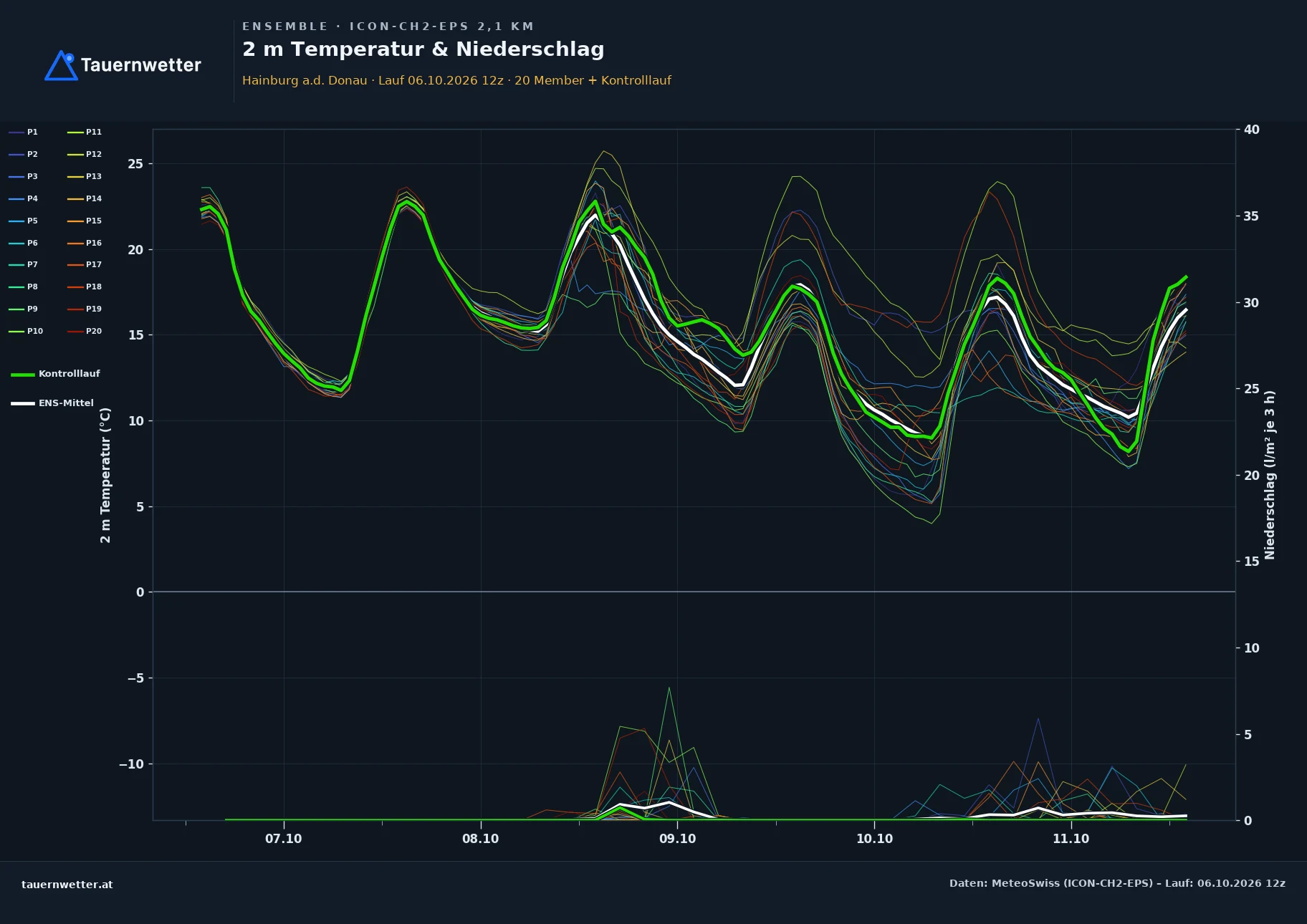
Task: Click the 2 m Temperatur & Niederschlag title
Action: [423, 49]
